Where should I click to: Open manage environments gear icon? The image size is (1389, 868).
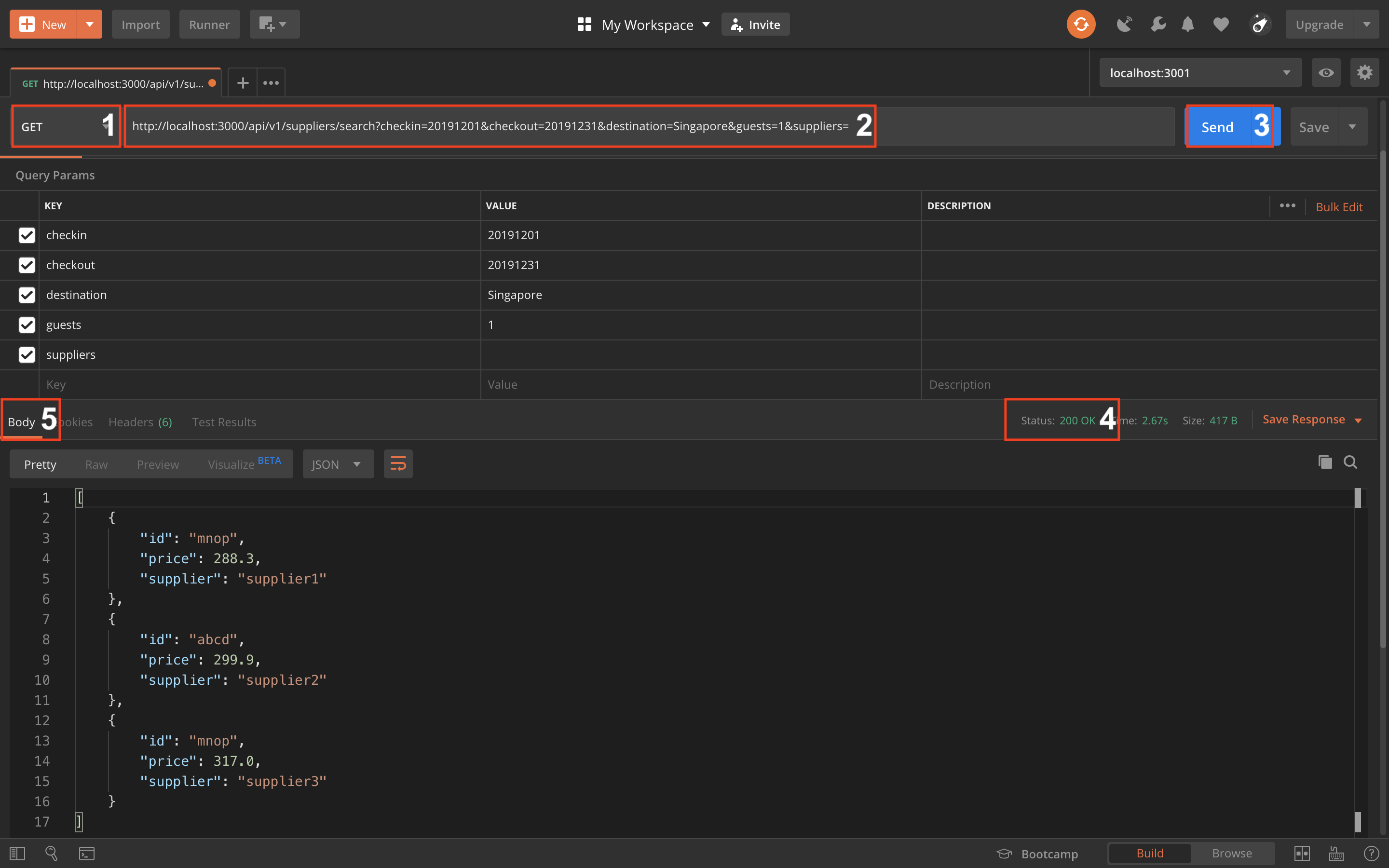tap(1364, 72)
